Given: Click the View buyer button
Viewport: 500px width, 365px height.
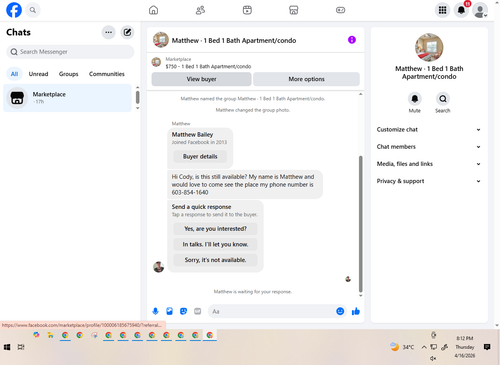Looking at the screenshot, I should point(201,79).
